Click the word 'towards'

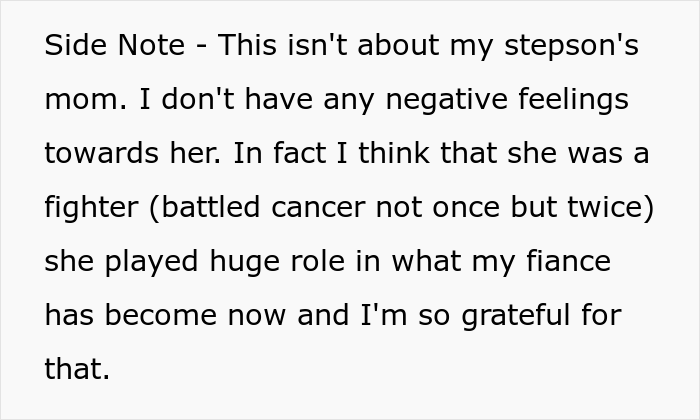click(101, 153)
